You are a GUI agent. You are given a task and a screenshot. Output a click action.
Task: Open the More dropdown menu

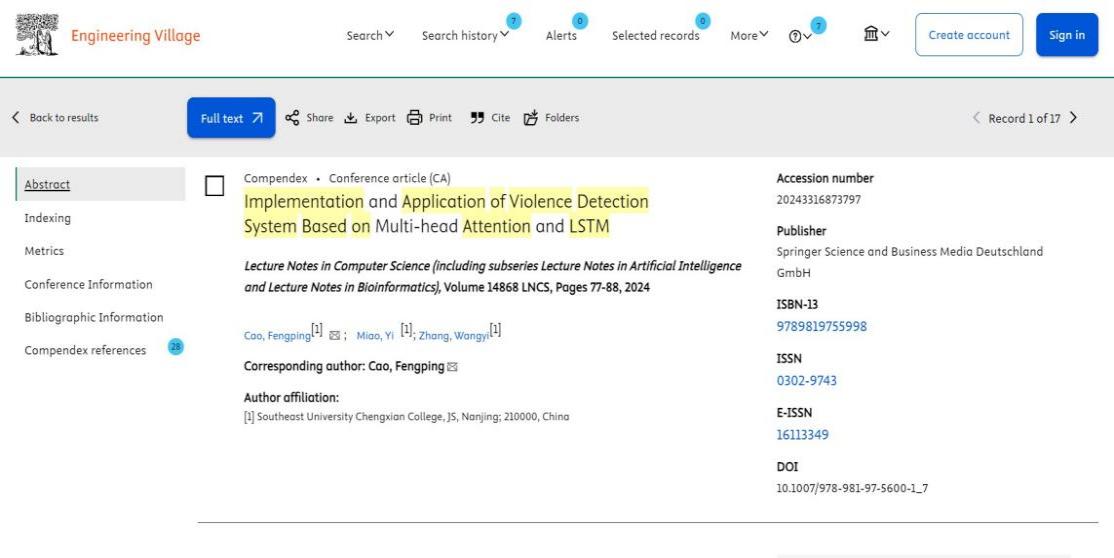click(x=749, y=35)
